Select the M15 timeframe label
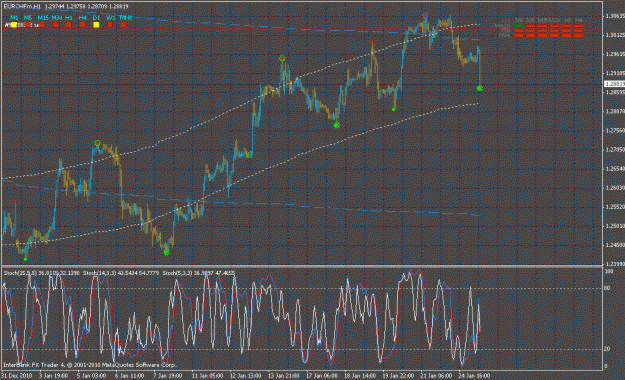Image resolution: width=625 pixels, height=380 pixels. (43, 18)
